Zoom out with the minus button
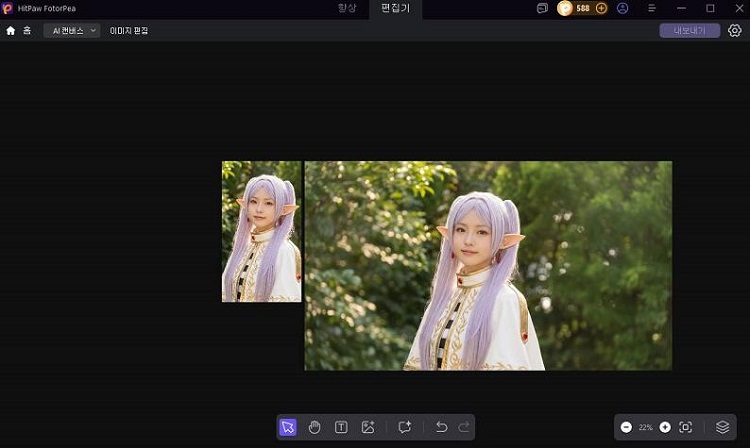Screen dimensions: 750x448 click(x=626, y=427)
